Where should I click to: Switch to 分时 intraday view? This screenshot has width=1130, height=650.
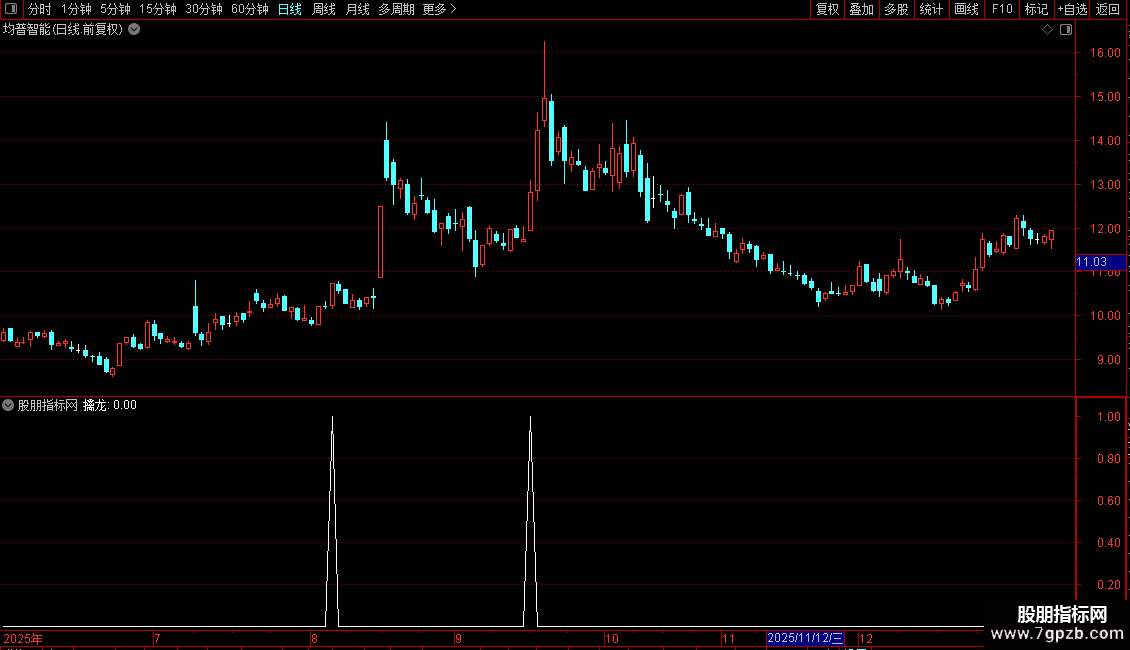point(40,9)
